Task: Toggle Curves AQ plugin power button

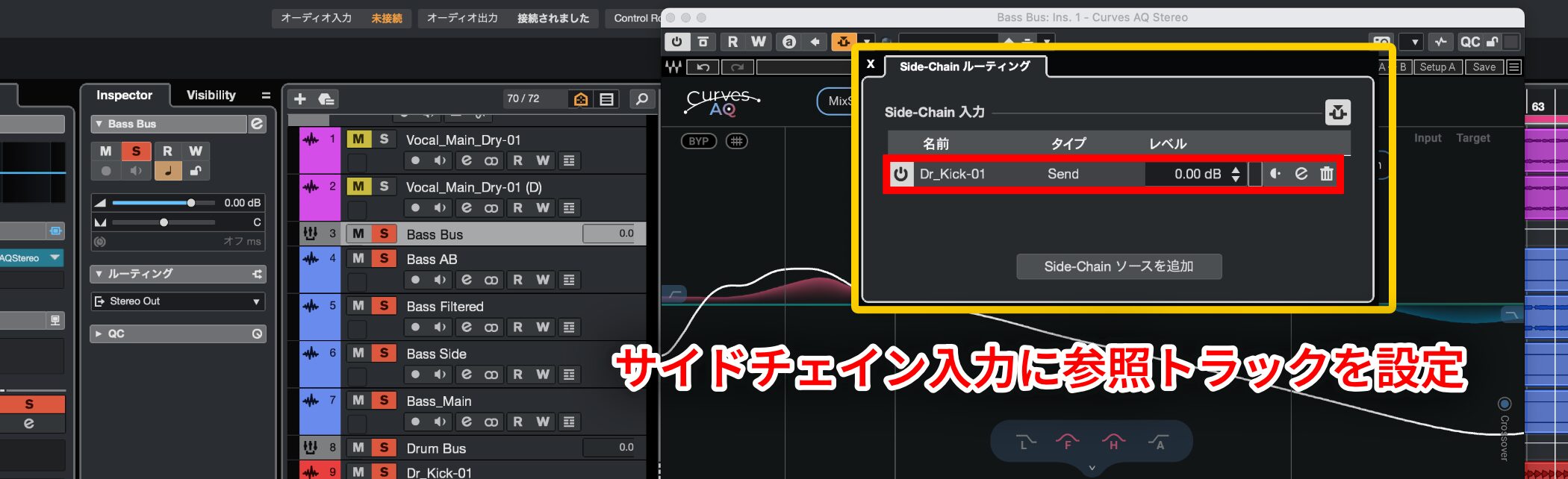Action: (676, 42)
